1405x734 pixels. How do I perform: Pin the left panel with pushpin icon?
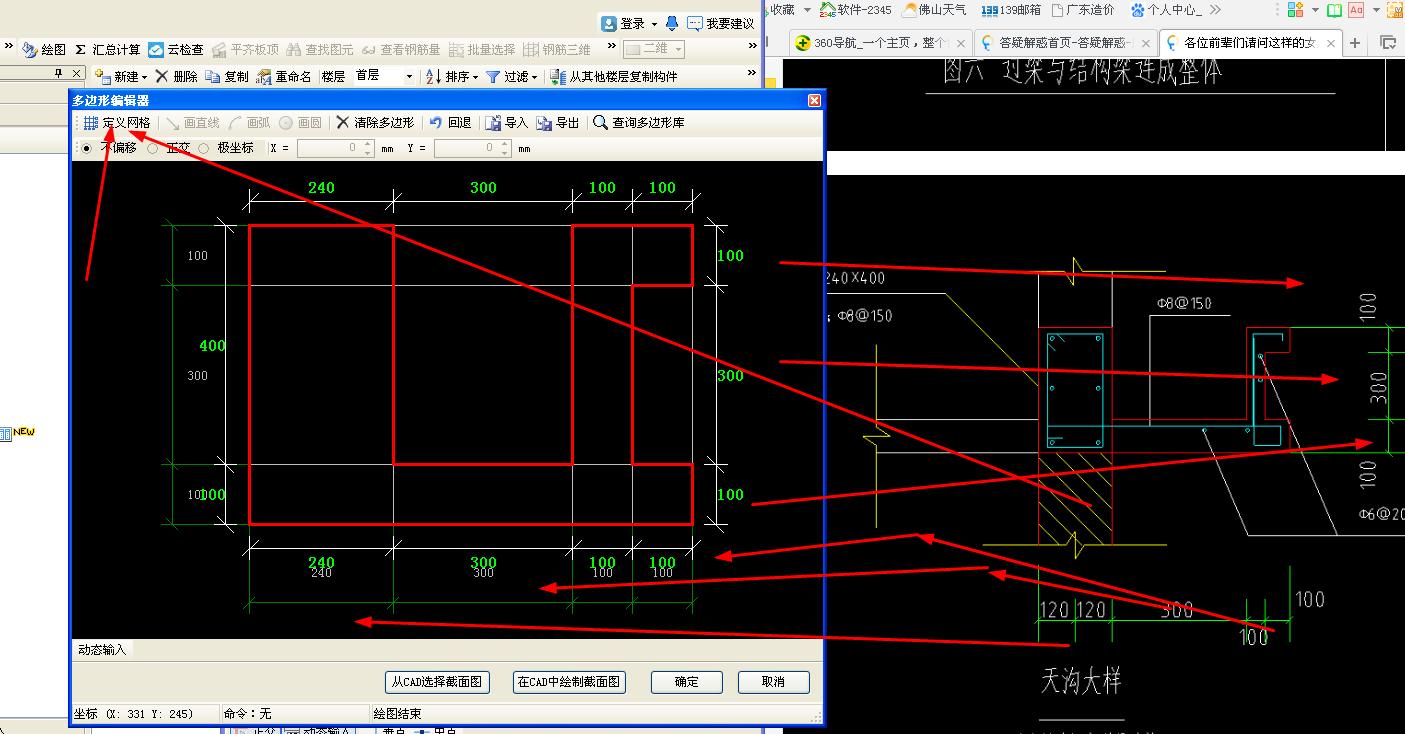59,74
